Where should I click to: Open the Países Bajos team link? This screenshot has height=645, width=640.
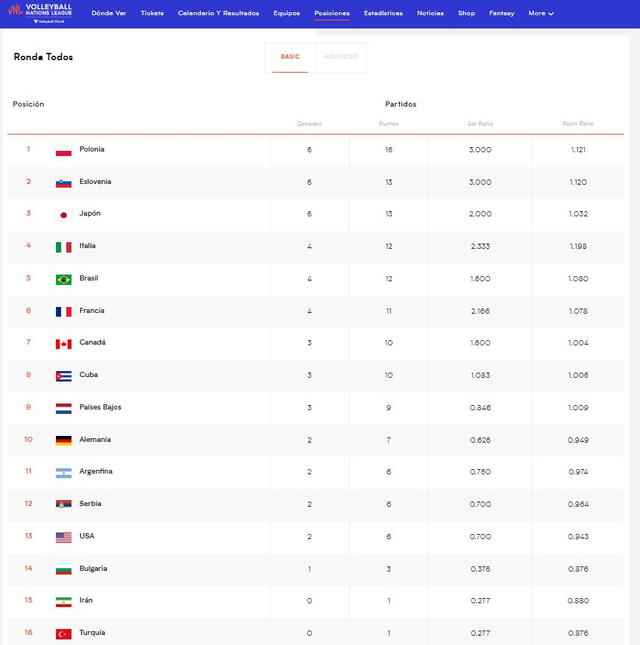tap(100, 407)
